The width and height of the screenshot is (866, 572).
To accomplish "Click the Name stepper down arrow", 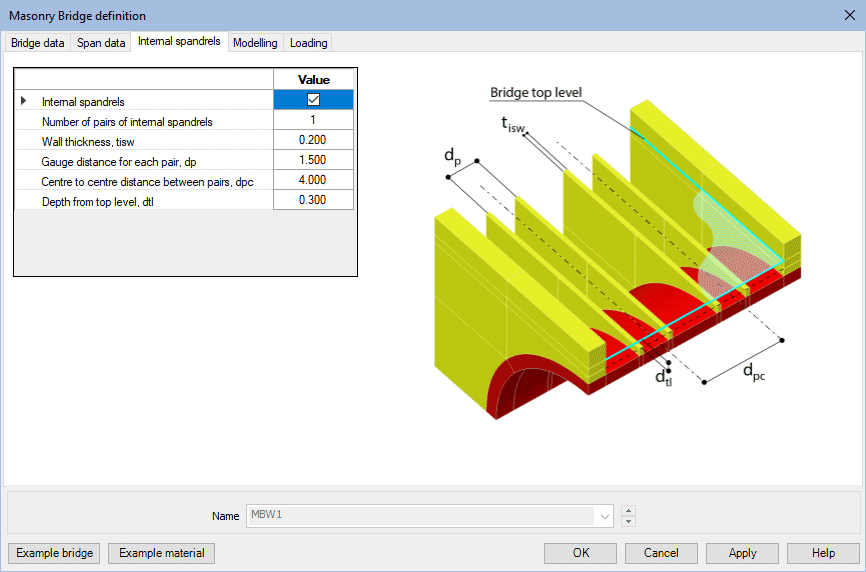I will click(628, 521).
